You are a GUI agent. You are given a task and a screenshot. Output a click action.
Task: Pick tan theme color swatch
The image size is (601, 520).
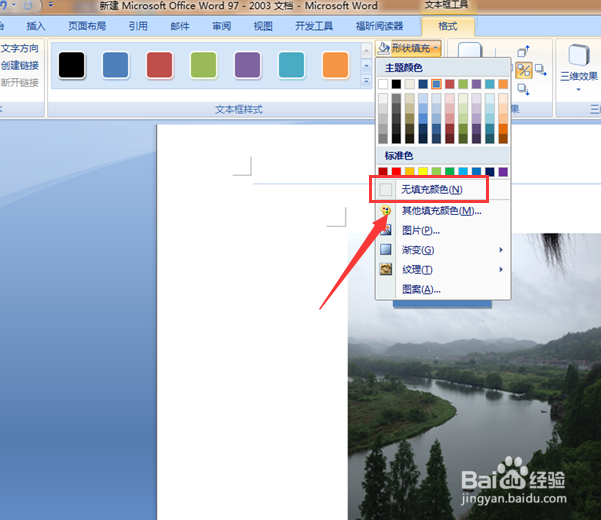pos(410,84)
